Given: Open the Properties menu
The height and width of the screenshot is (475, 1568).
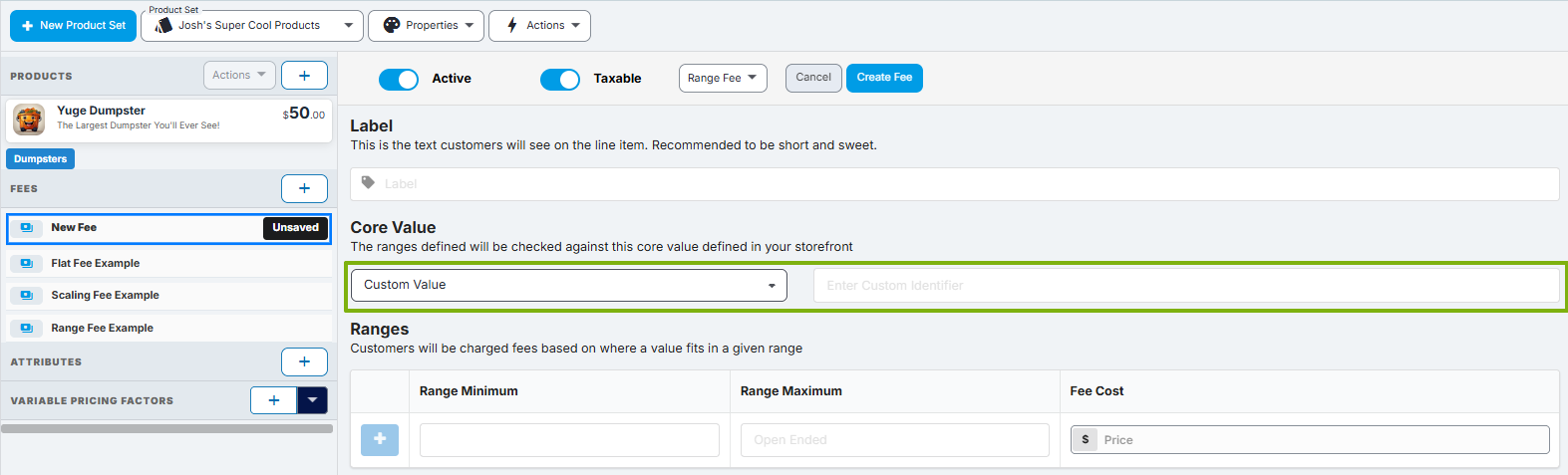Looking at the screenshot, I should 427,26.
